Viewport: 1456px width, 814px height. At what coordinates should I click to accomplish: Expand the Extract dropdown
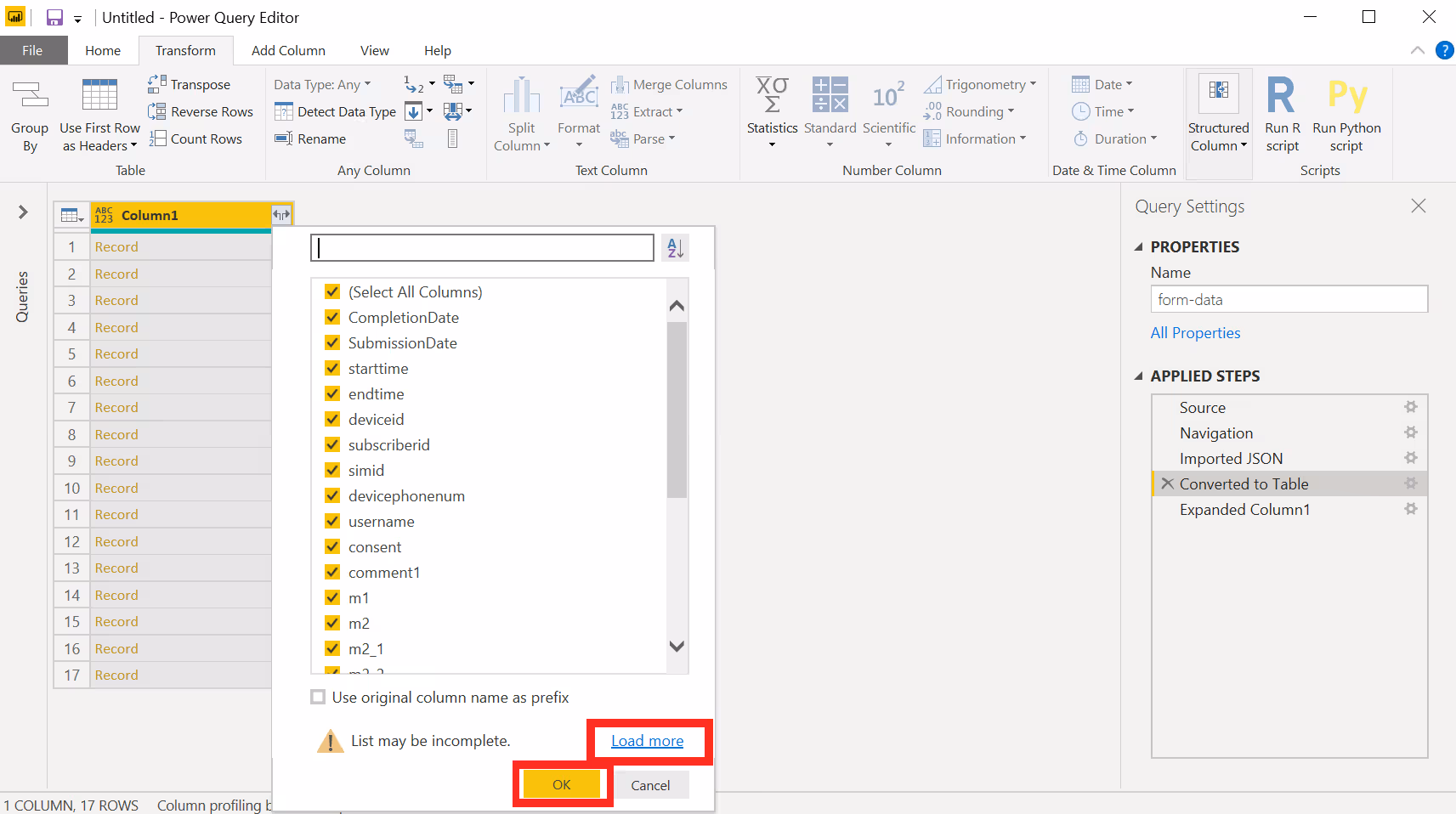(647, 111)
